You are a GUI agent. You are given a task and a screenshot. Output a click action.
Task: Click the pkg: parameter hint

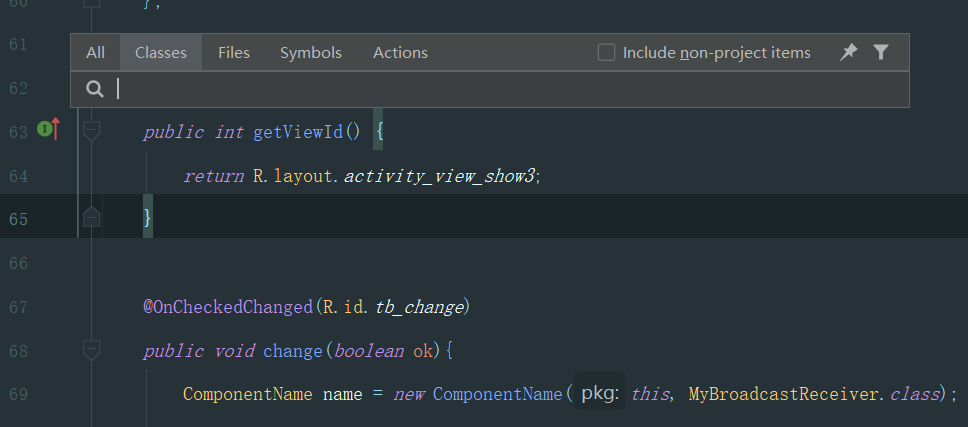[x=601, y=394]
